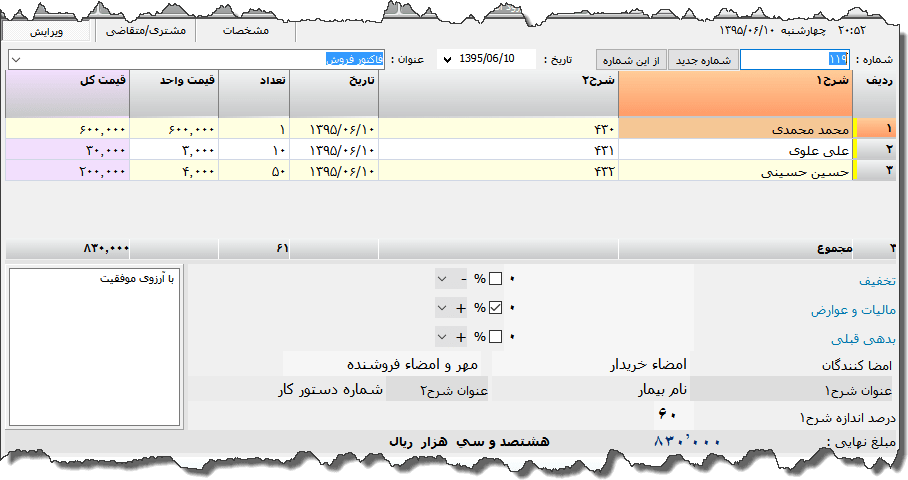Viewport: 908px width, 480px height.
Task: Select the مشخصات tab
Action: tap(245, 31)
